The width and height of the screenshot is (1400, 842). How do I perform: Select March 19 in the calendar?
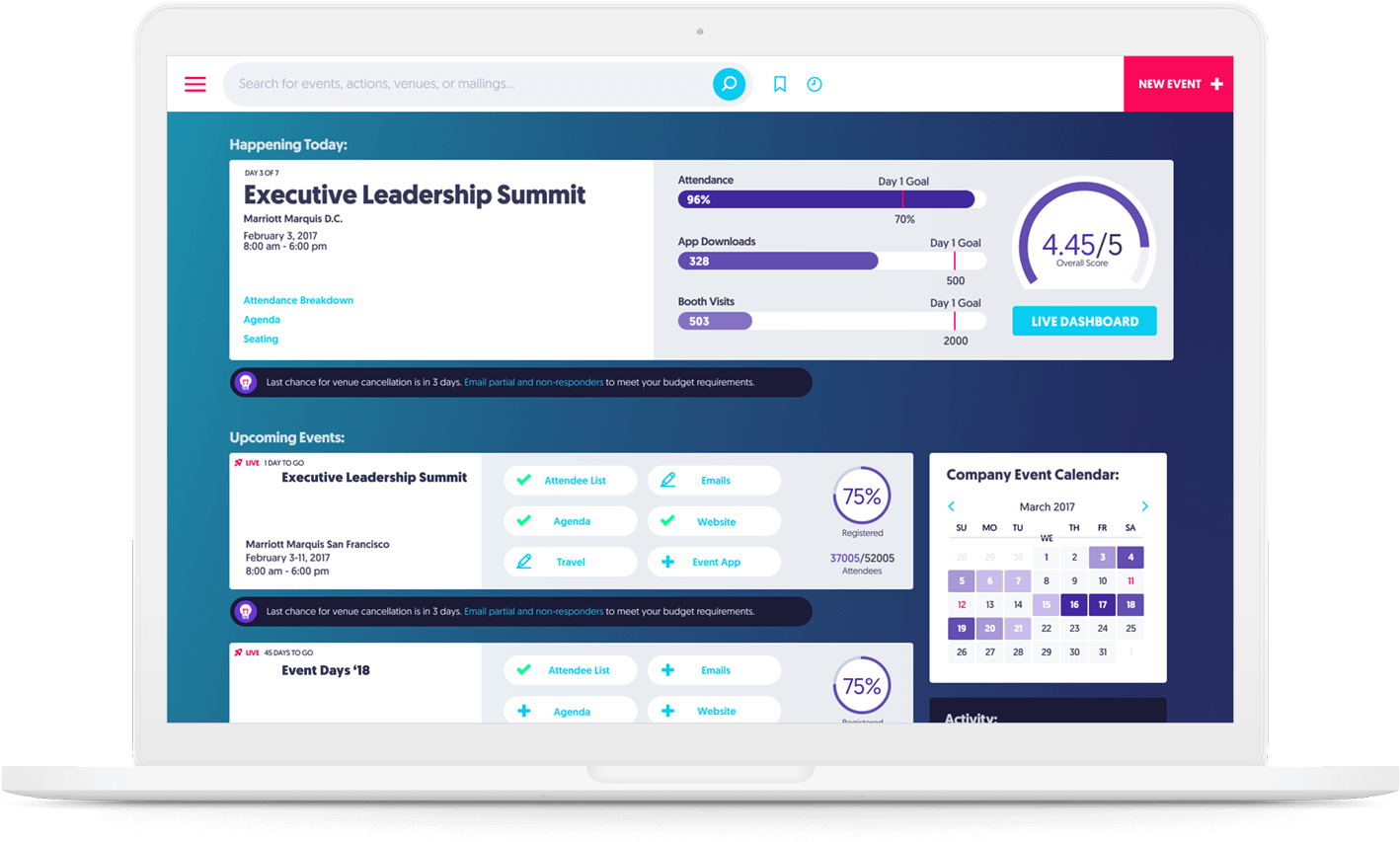[962, 628]
